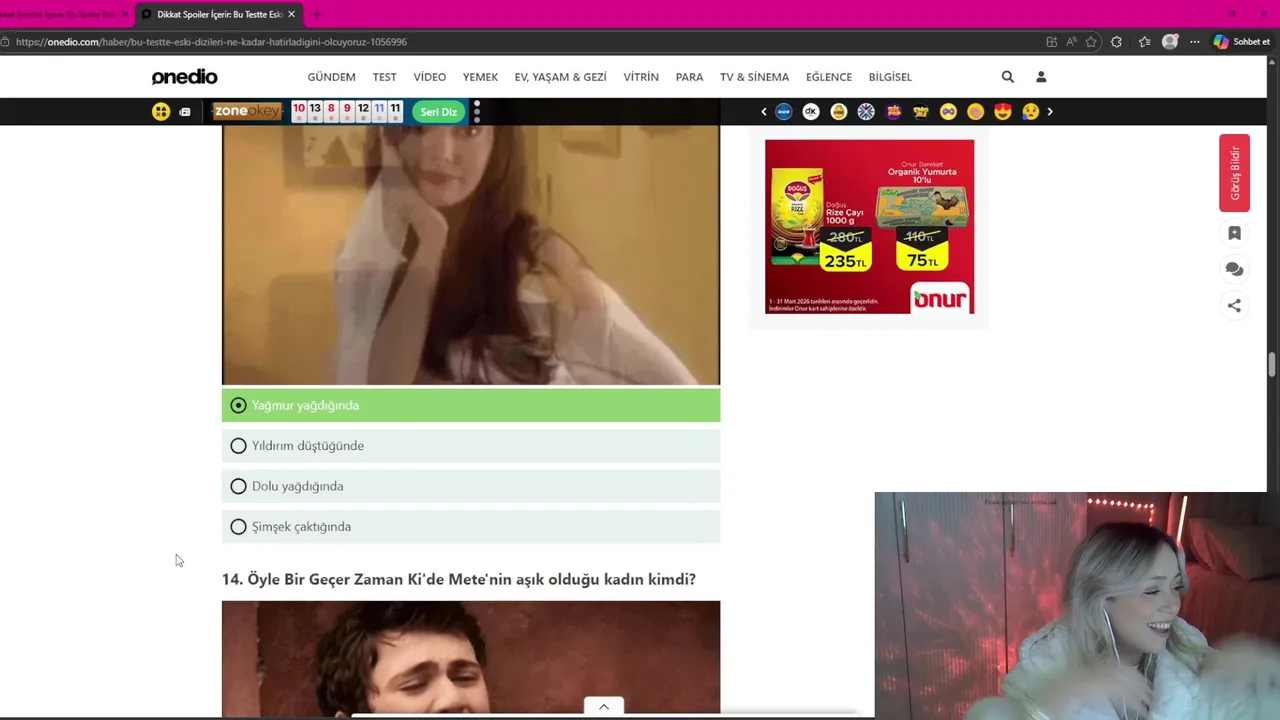
Task: Open the share icon on right sidebar
Action: coord(1234,306)
